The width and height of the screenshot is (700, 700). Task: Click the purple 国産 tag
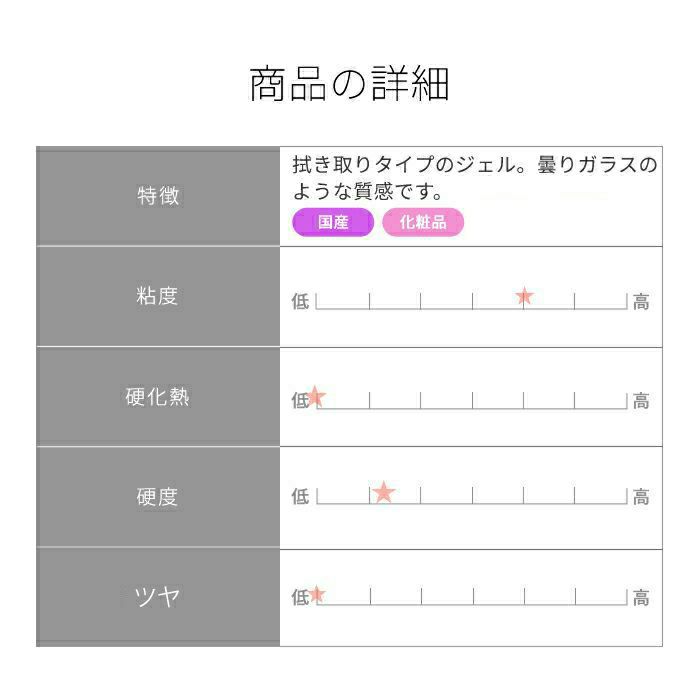click(333, 223)
